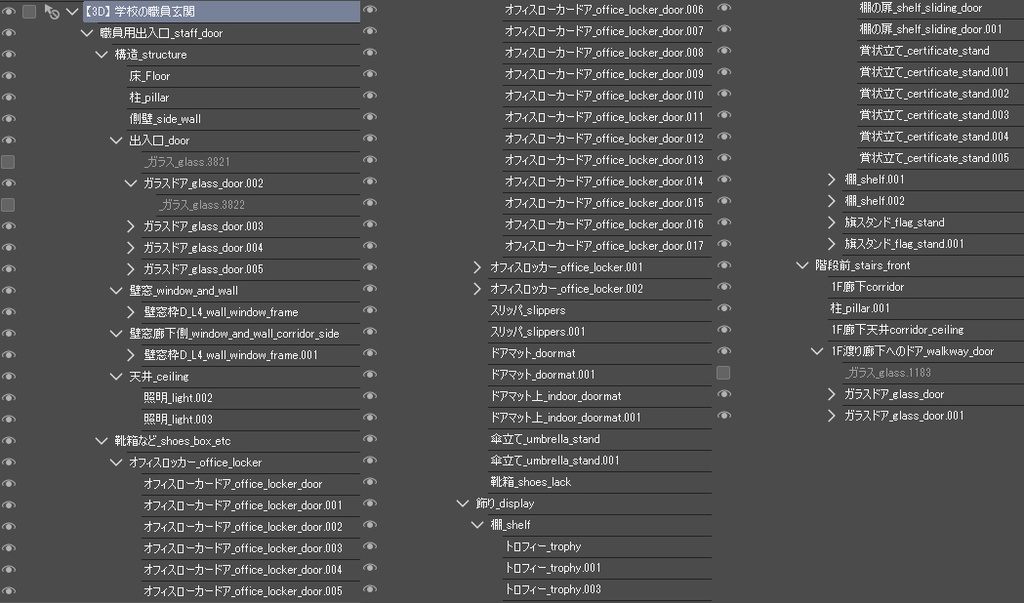Viewport: 1024px width, 603px height.
Task: Collapse 1F渡り廊下へのドア_walkway_door
Action: click(816, 351)
